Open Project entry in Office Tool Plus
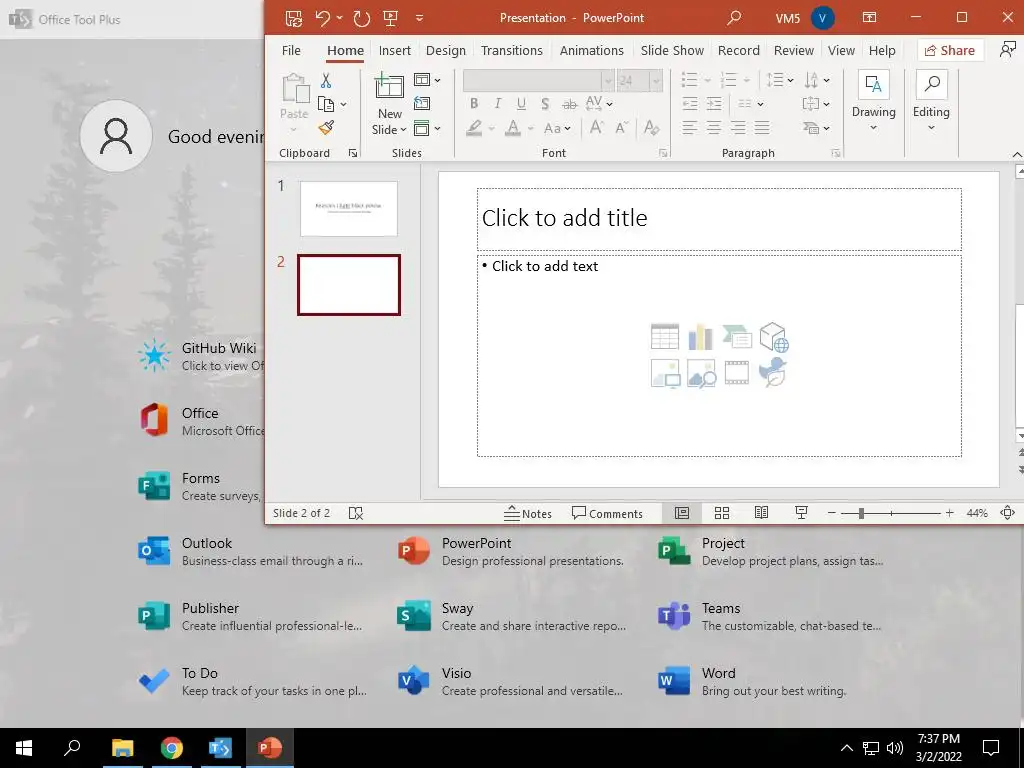Screen dimensions: 1024x768 (x=771, y=552)
